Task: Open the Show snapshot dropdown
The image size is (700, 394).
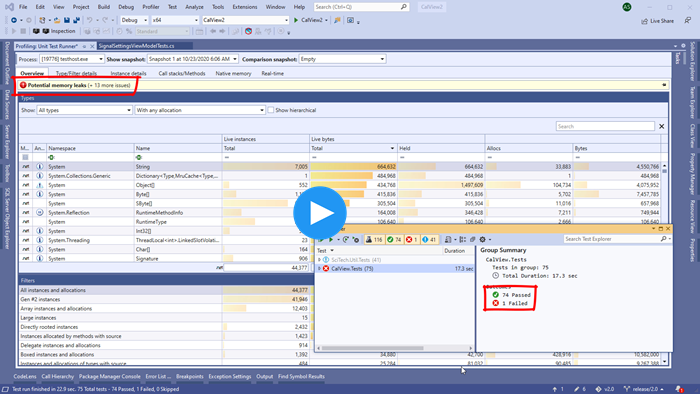Action: pos(192,59)
